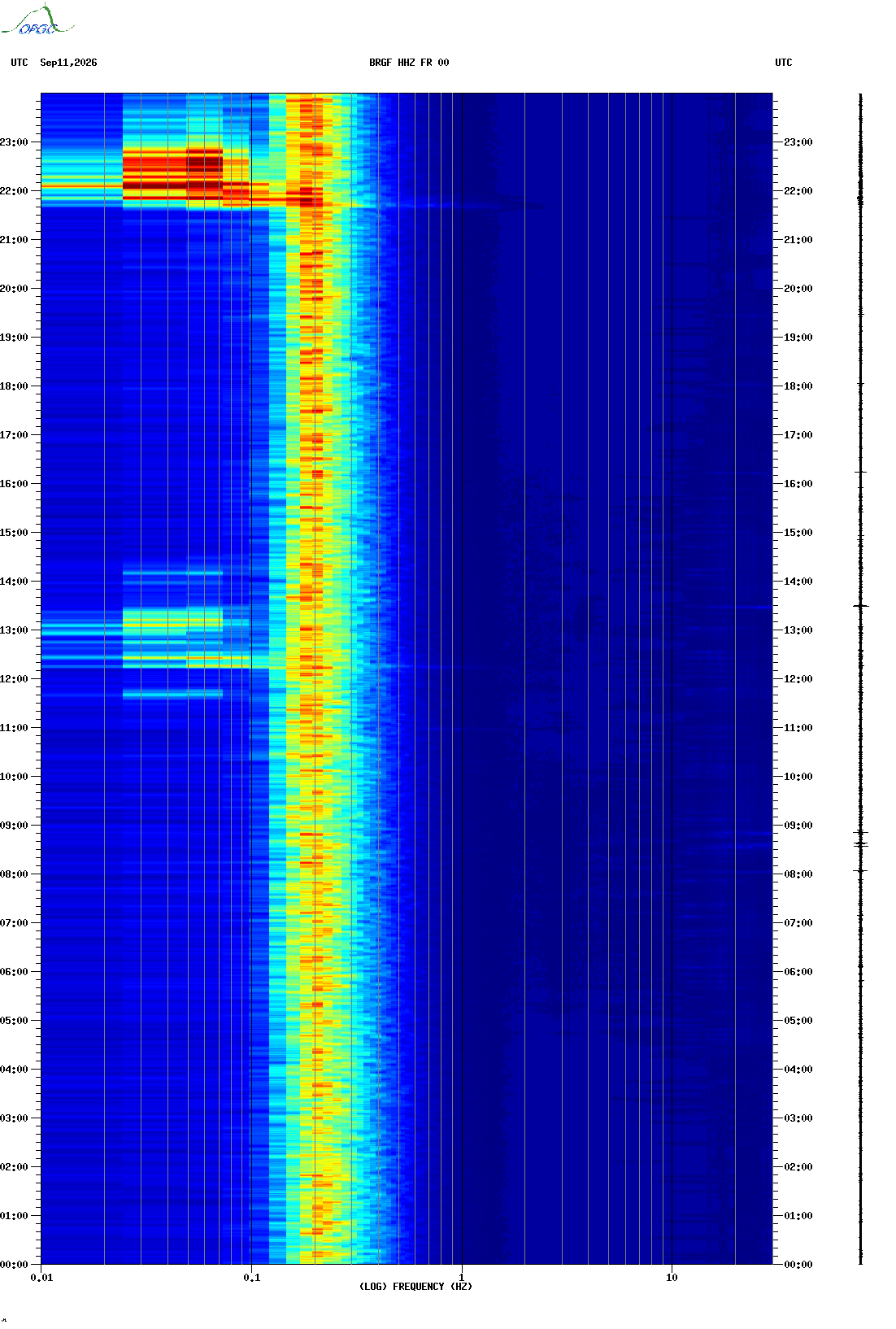The image size is (896, 1329).
Task: Click the 05:00 left time axis label
Action: click(x=14, y=1021)
